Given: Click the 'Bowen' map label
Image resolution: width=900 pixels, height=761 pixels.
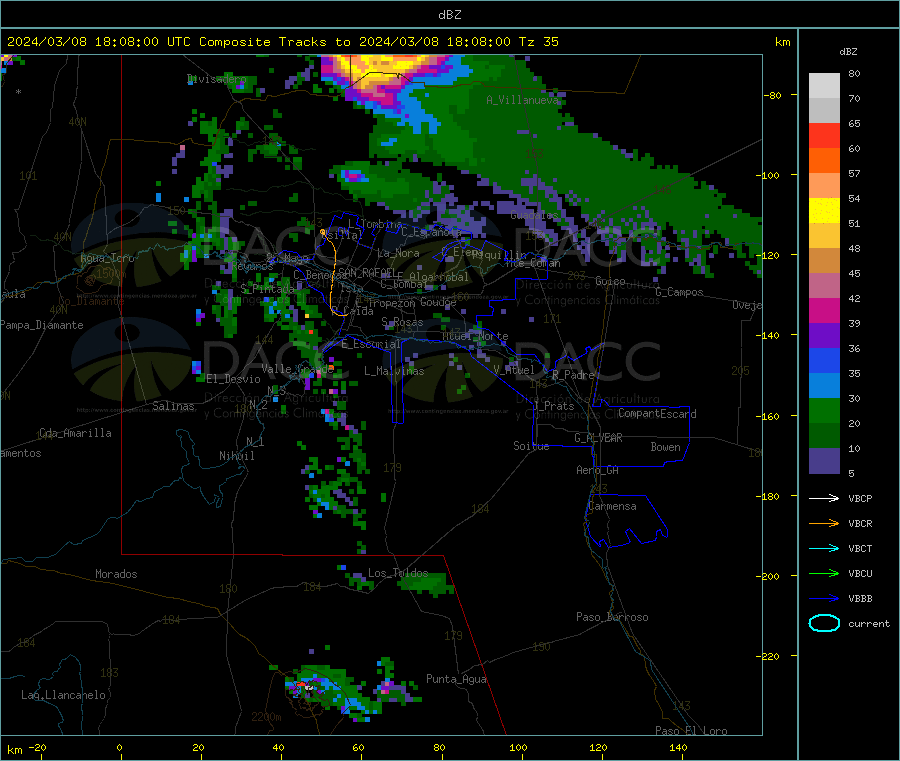Looking at the screenshot, I should point(665,447).
